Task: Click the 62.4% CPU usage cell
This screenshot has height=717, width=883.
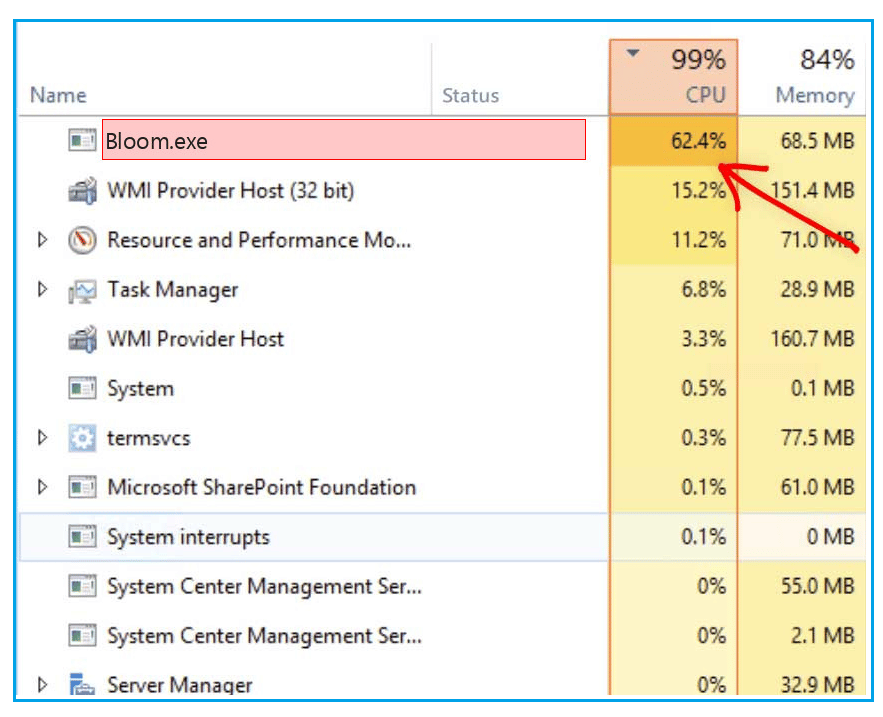Action: click(x=674, y=141)
